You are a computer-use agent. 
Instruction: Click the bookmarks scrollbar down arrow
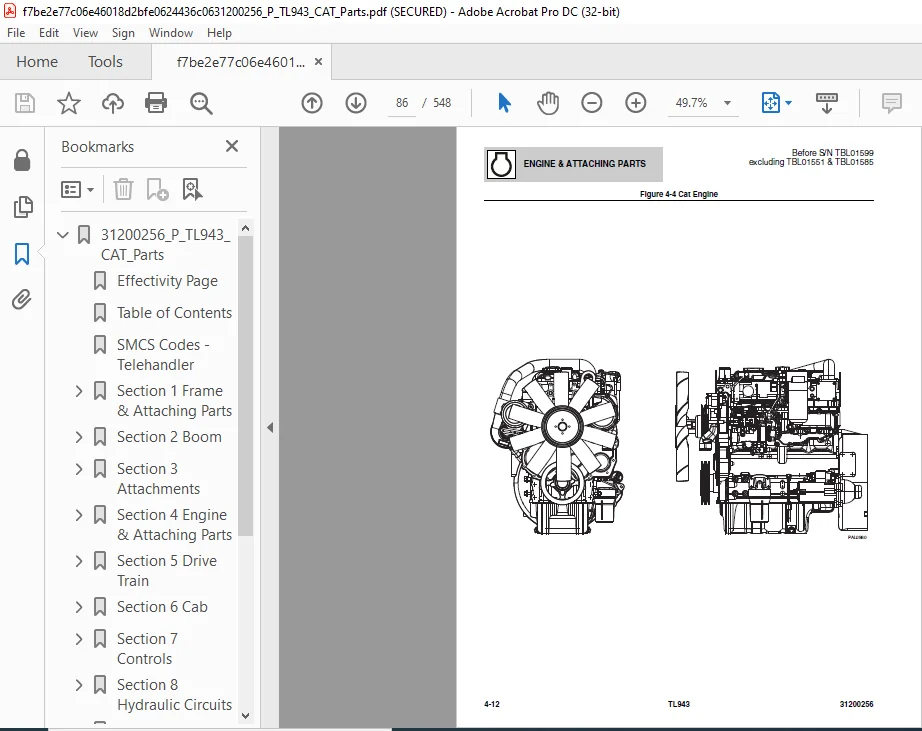[246, 716]
